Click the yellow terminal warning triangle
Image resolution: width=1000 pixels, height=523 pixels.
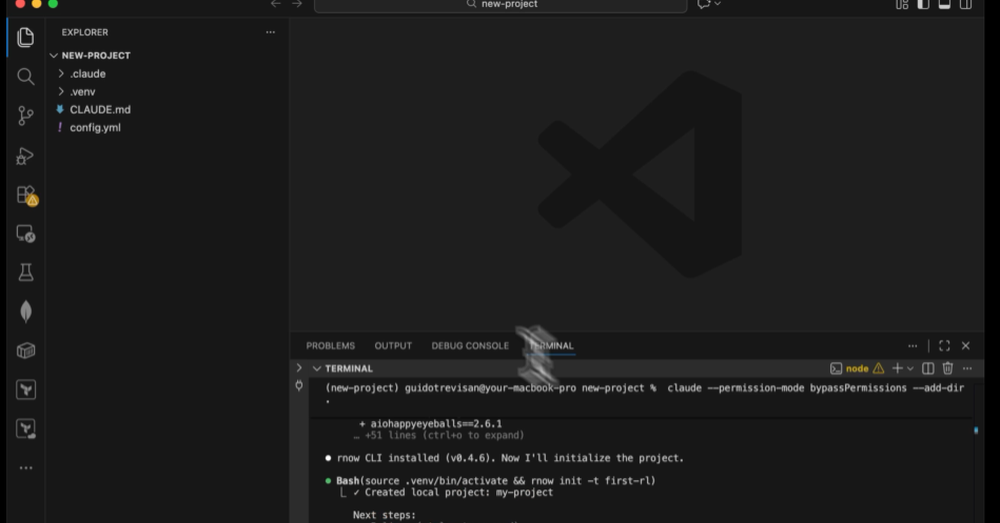[x=878, y=368]
